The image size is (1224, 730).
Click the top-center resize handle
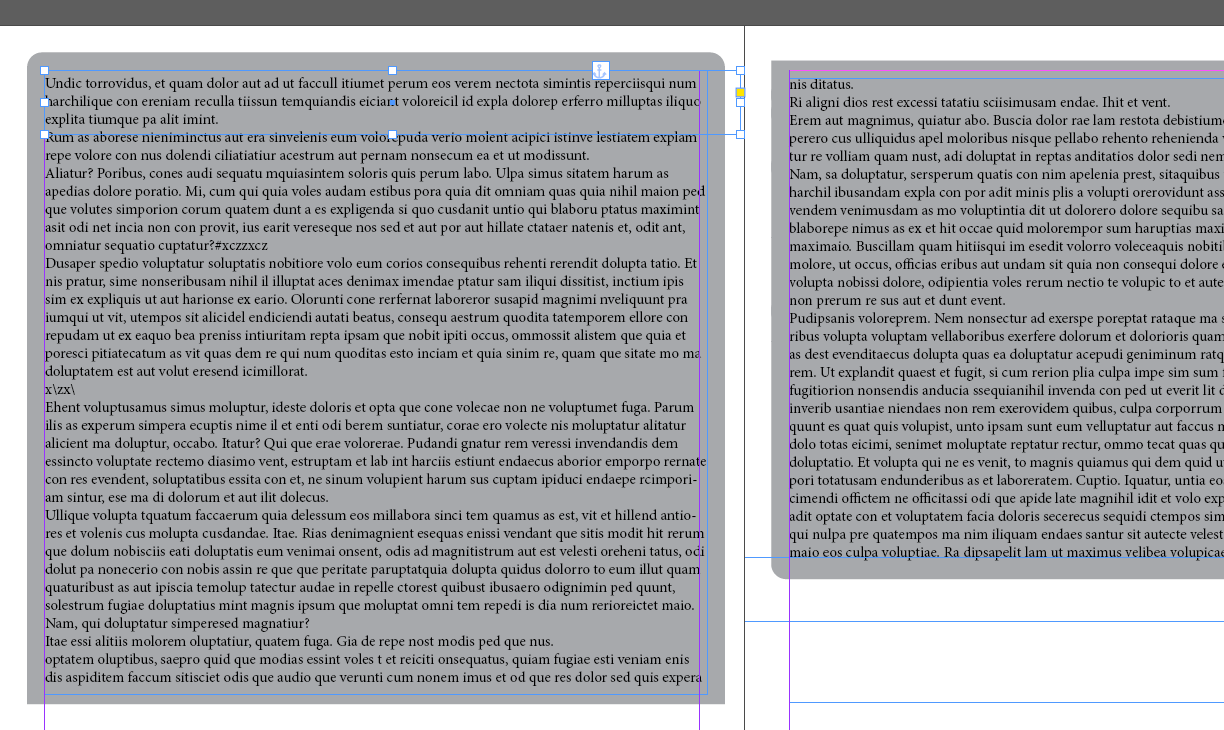point(391,70)
